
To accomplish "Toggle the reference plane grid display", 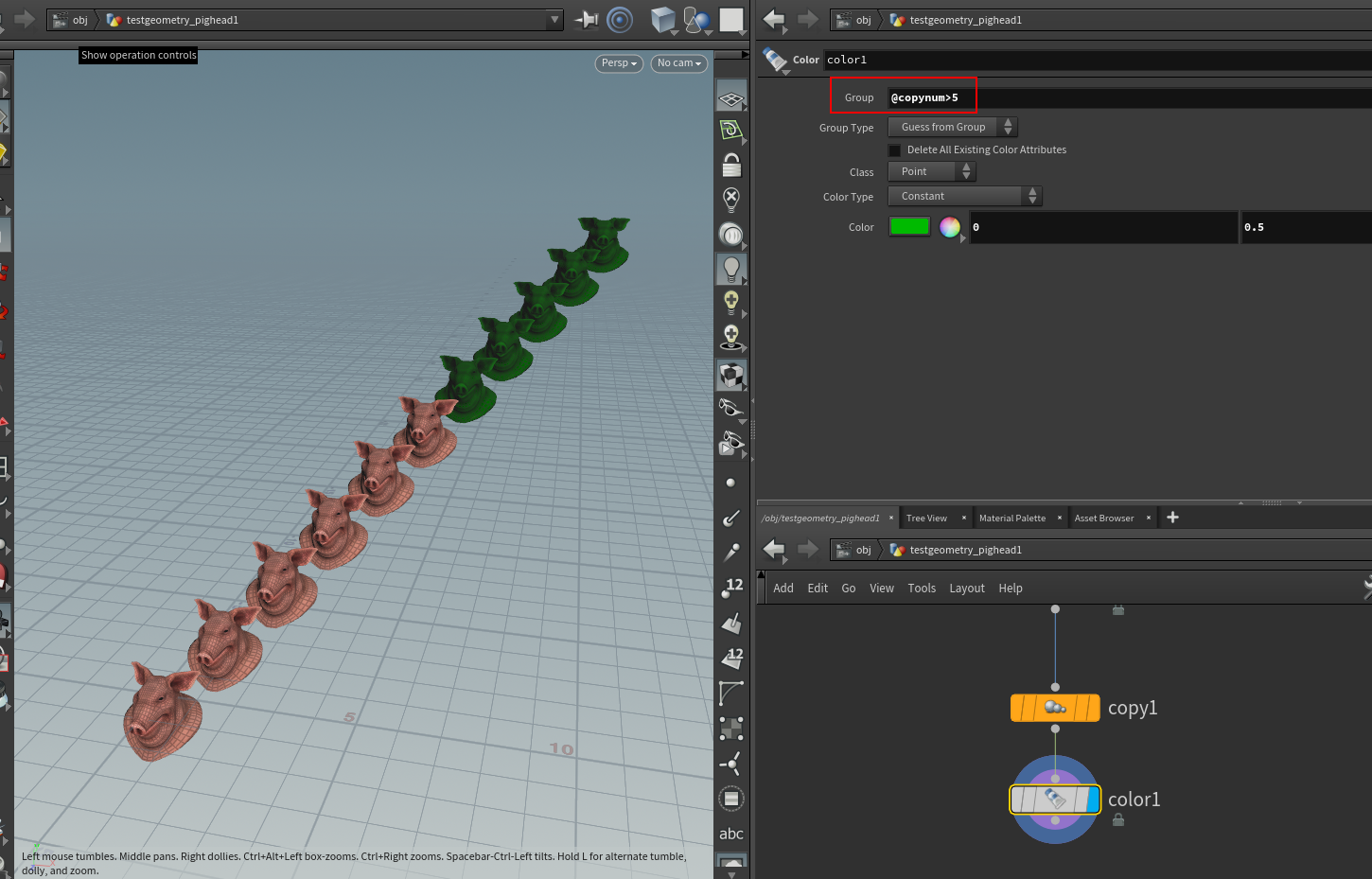I will pyautogui.click(x=730, y=97).
